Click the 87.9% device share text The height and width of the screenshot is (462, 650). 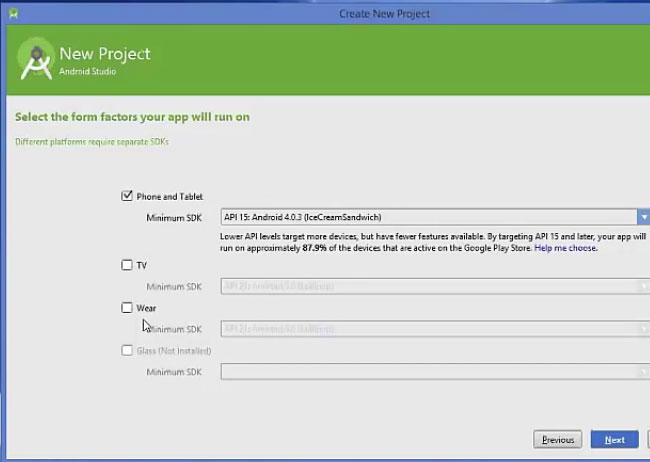pyautogui.click(x=314, y=248)
